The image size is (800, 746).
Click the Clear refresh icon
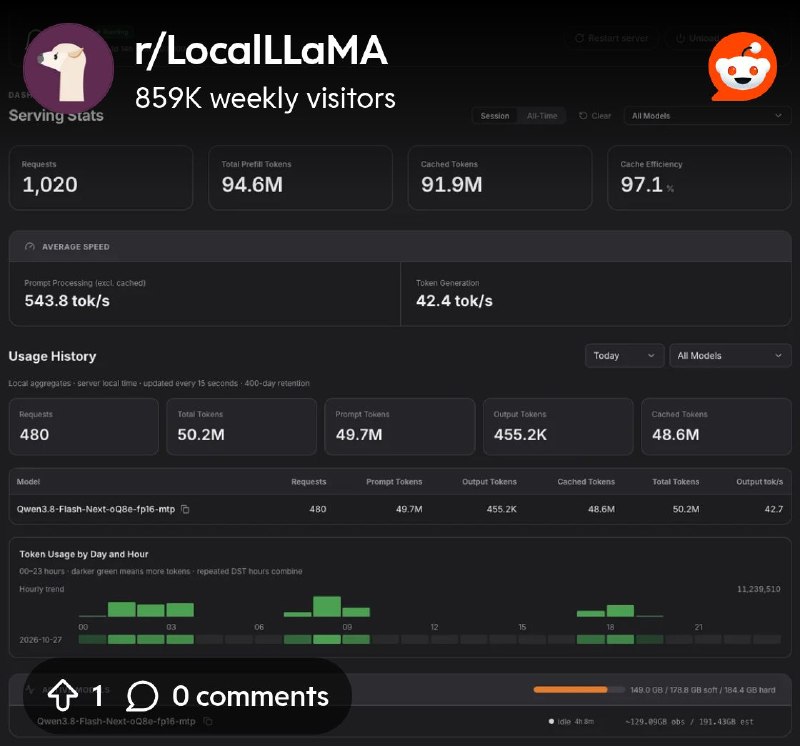tap(583, 116)
